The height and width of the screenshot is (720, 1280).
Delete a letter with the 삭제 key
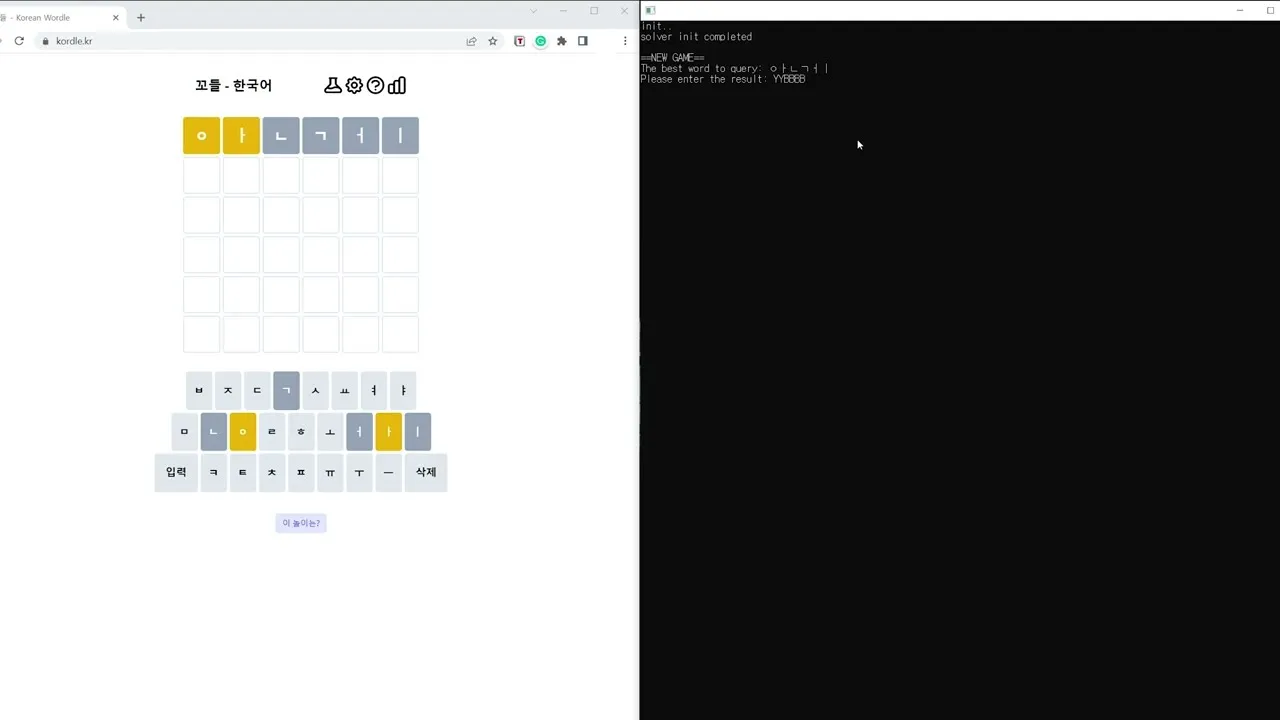pos(426,472)
